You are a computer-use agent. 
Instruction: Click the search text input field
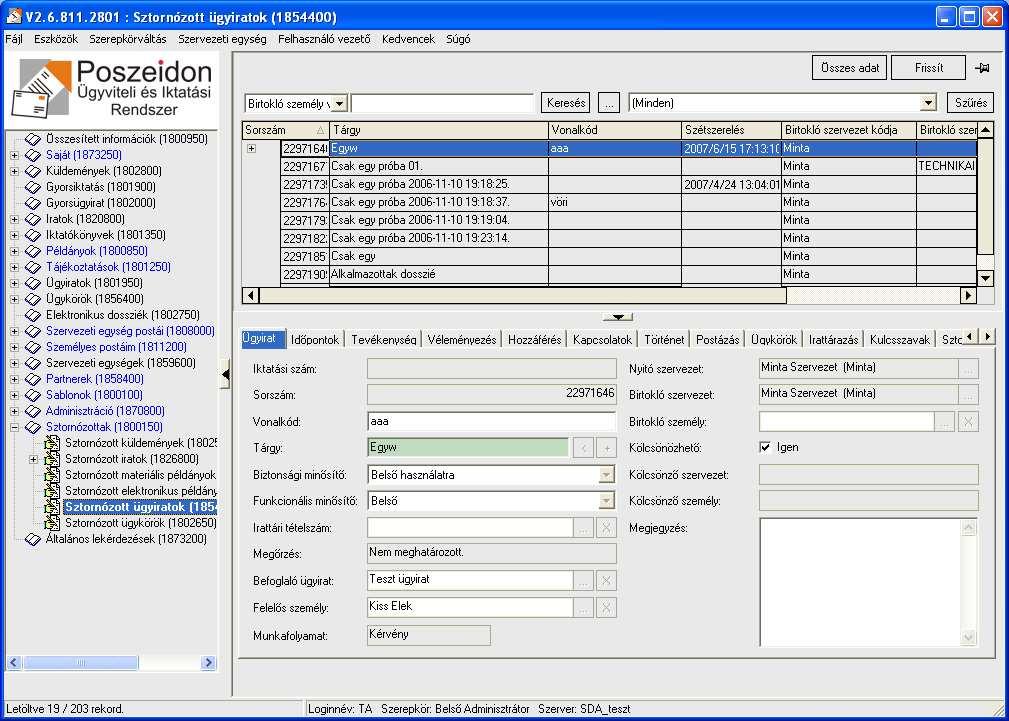pyautogui.click(x=443, y=103)
